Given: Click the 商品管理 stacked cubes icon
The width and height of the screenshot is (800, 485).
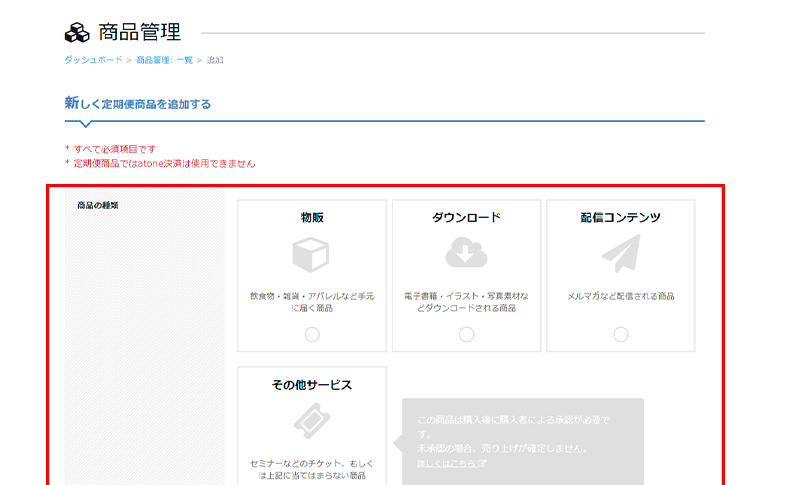Looking at the screenshot, I should click(77, 33).
